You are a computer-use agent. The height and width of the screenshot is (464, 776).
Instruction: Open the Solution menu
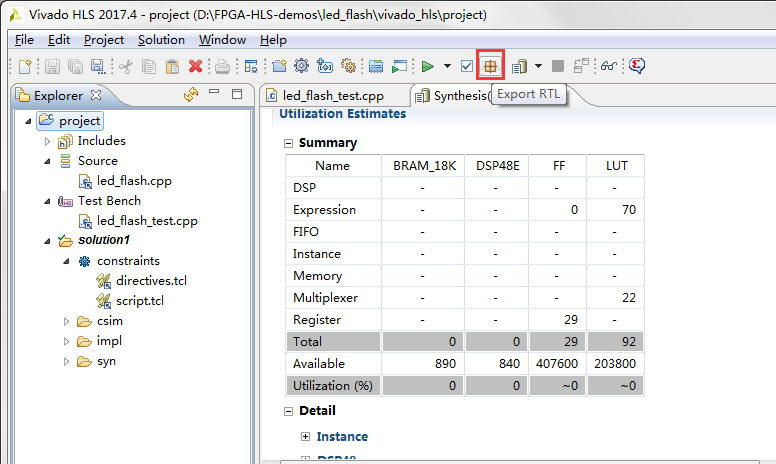tap(161, 40)
